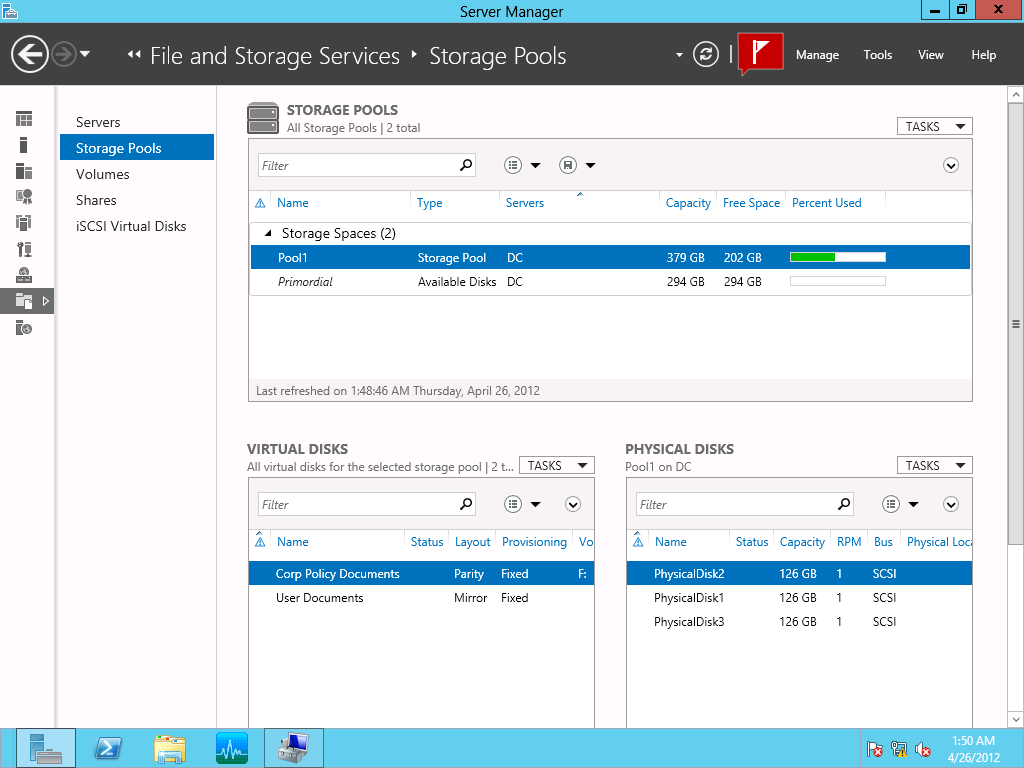Open All Servers icon in sidebar
Screen dimensions: 1024x768
(24, 171)
